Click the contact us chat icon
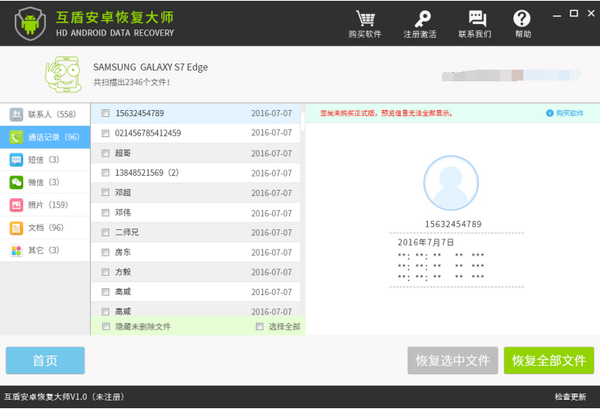600x409 pixels. [477, 18]
